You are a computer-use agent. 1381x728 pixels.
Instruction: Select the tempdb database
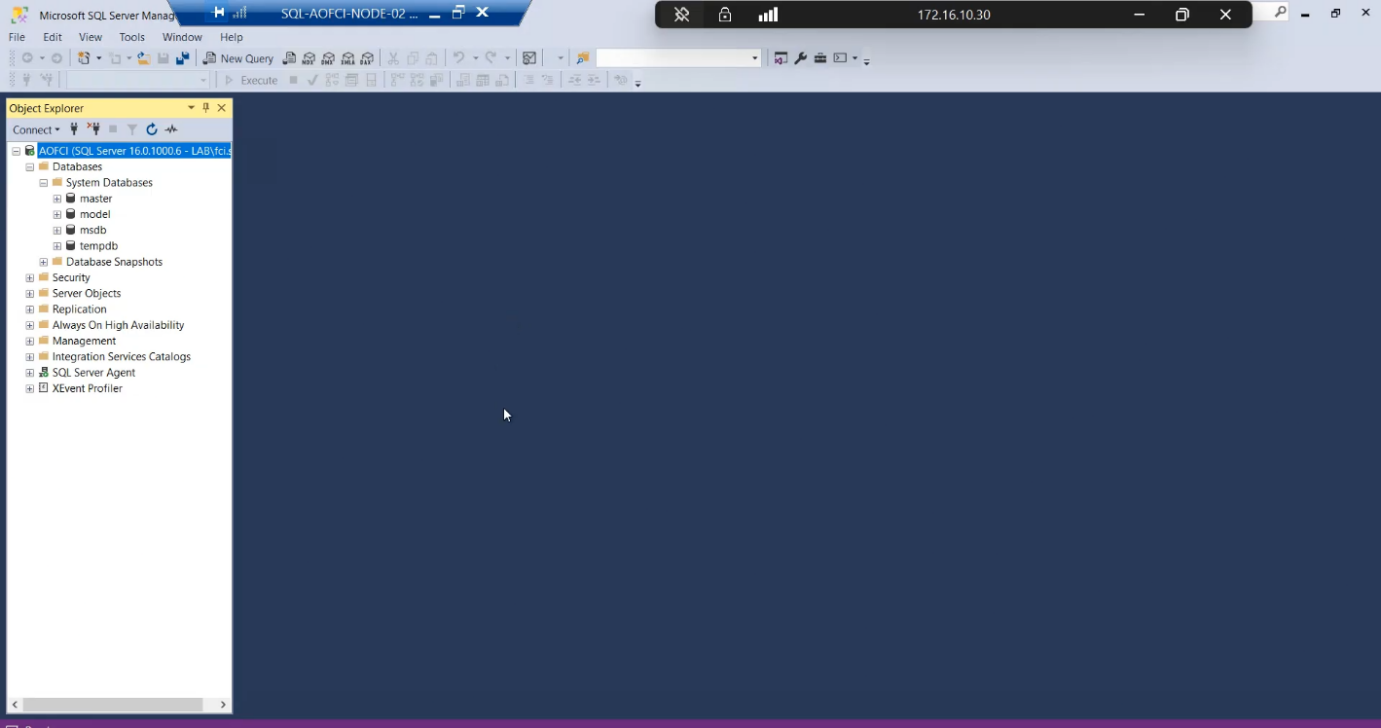pyautogui.click(x=99, y=246)
